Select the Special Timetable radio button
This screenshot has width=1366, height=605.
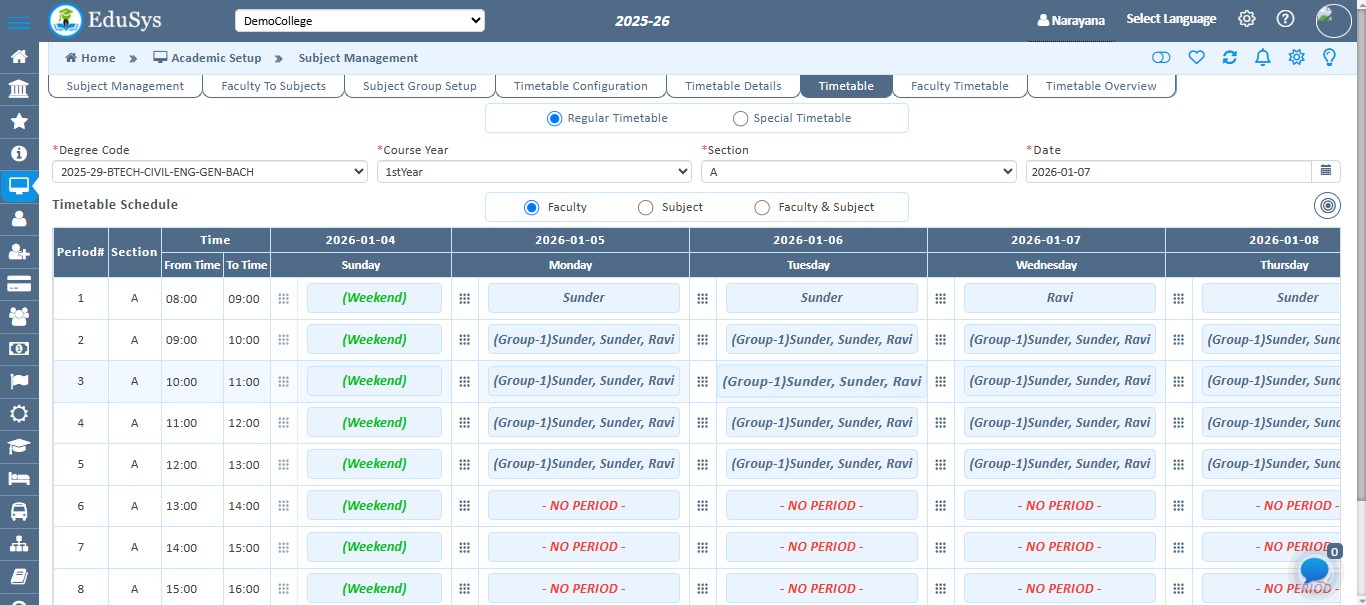740,118
